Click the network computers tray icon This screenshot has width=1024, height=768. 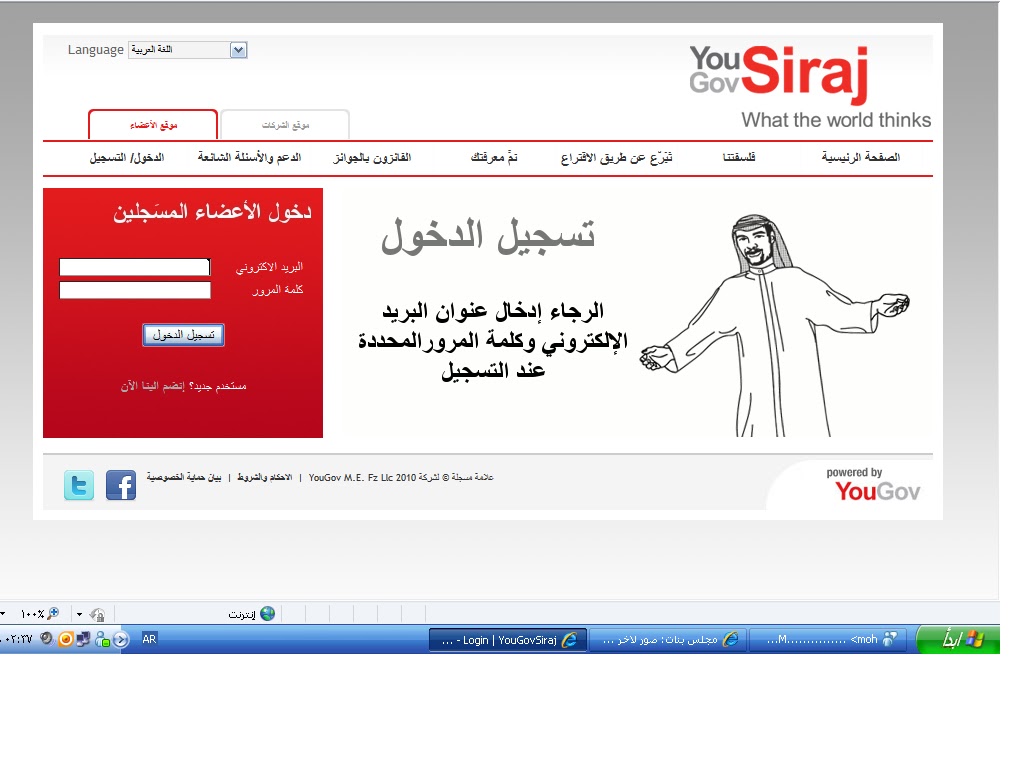coord(84,639)
